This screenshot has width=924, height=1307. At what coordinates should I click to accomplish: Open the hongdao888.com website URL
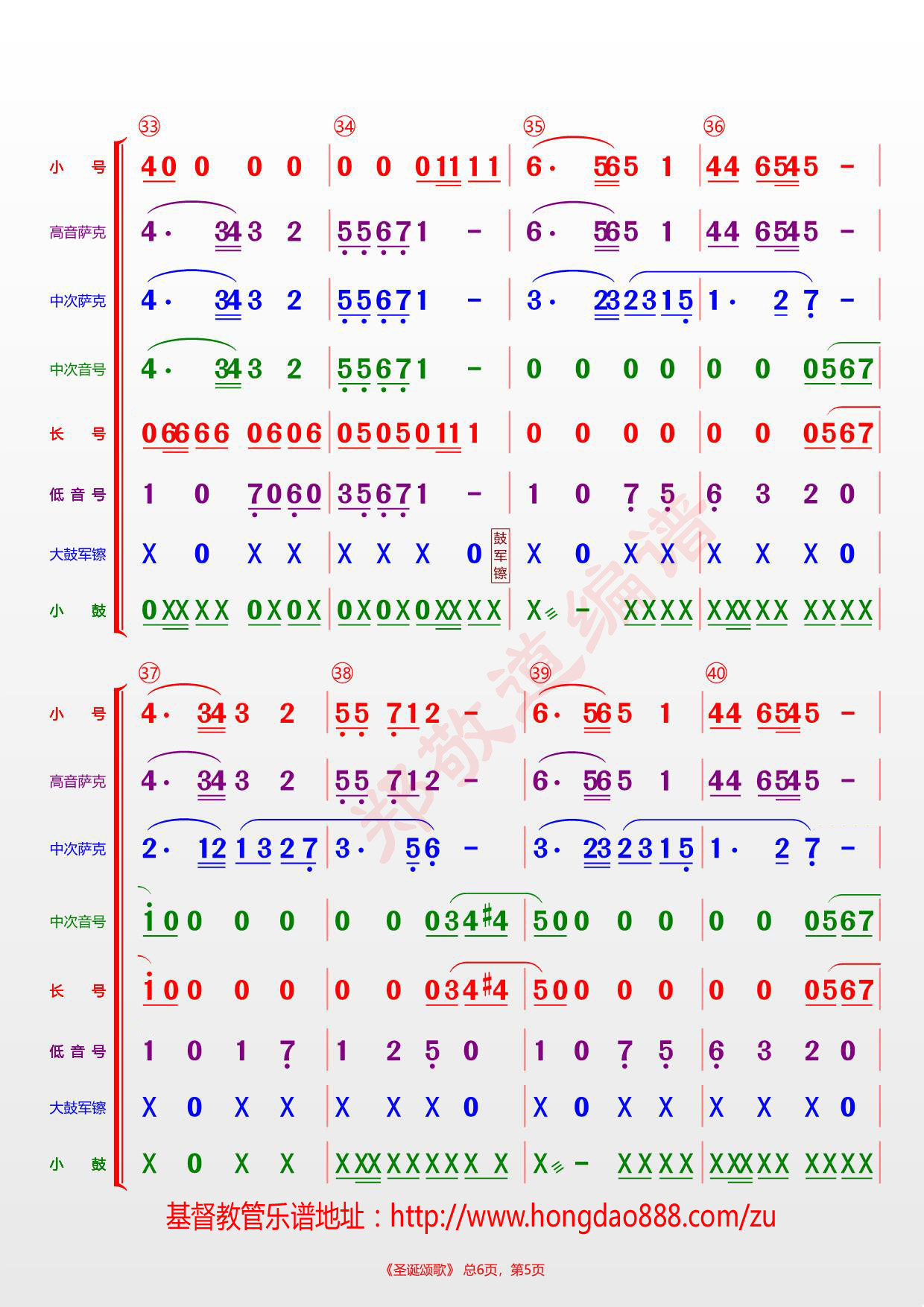[583, 1216]
